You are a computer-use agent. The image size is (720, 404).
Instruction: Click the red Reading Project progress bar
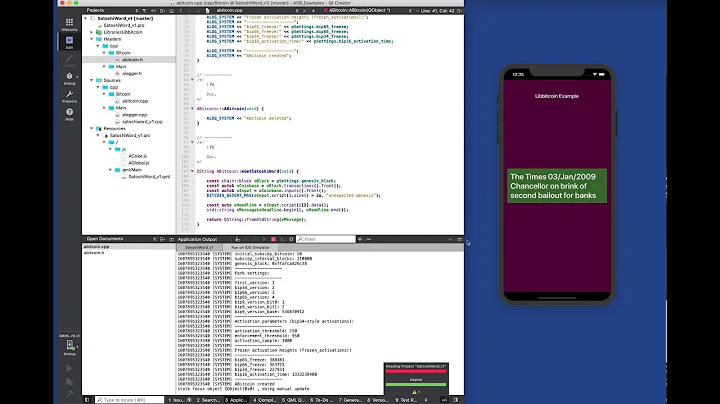pos(416,369)
